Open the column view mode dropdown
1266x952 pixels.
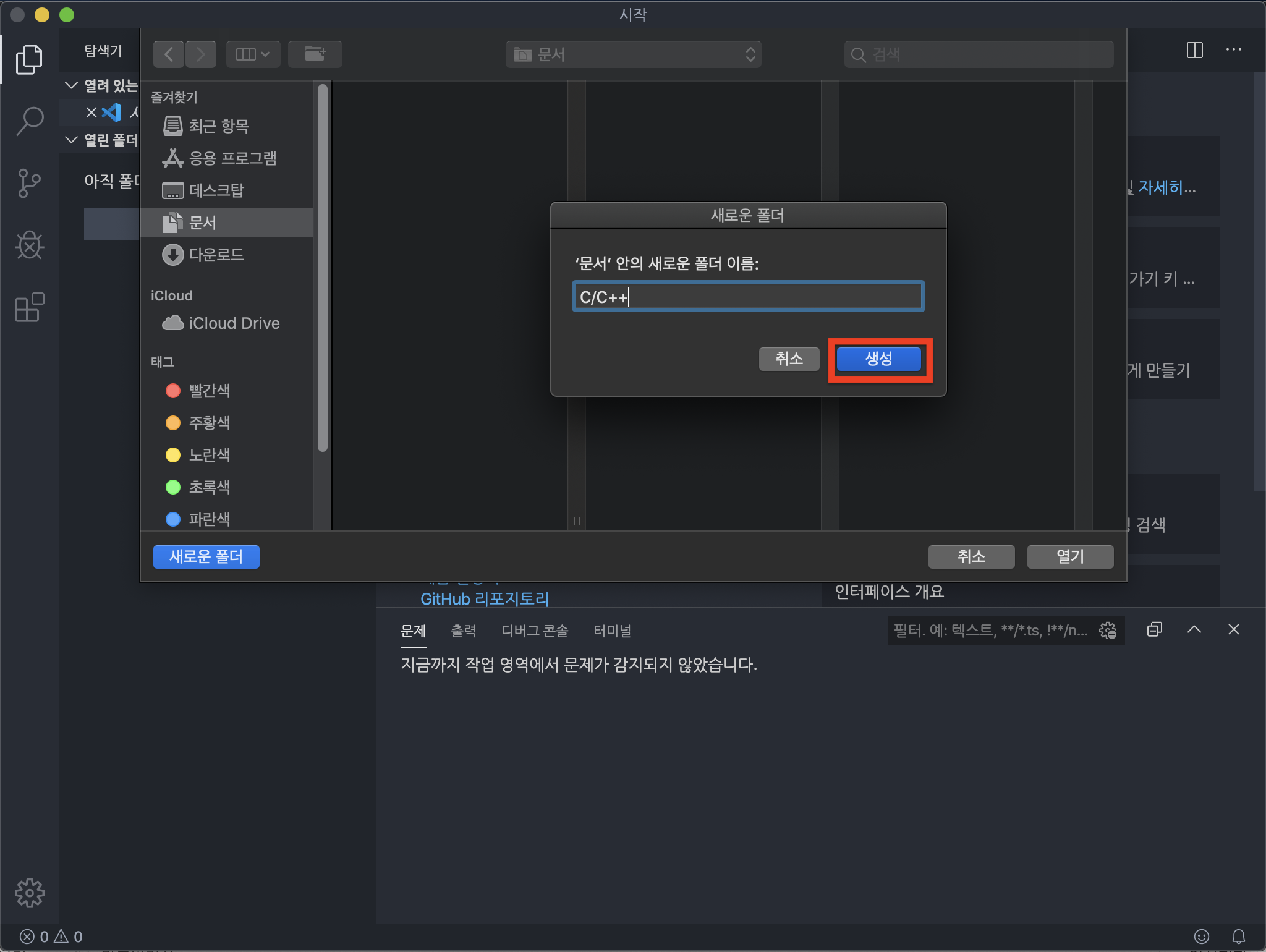253,54
